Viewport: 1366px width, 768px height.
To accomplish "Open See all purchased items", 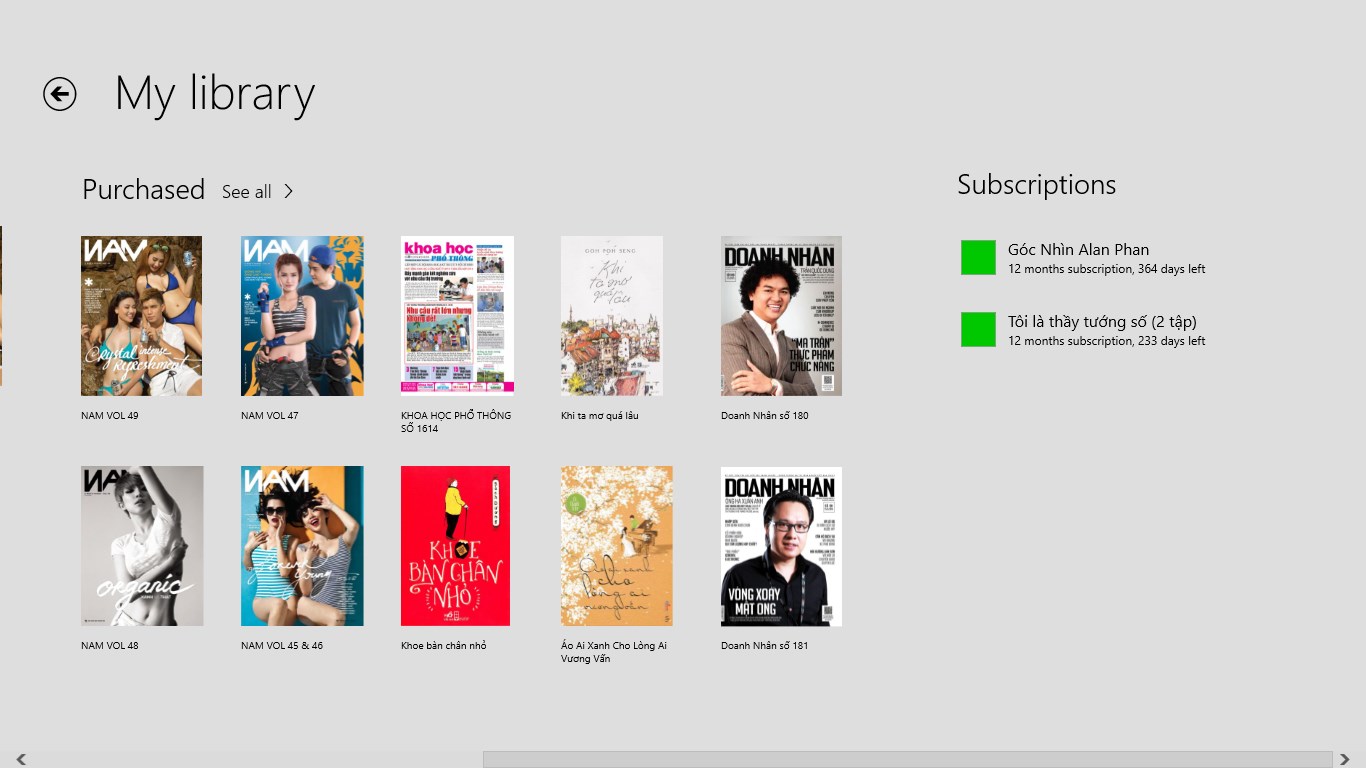I will (x=247, y=192).
